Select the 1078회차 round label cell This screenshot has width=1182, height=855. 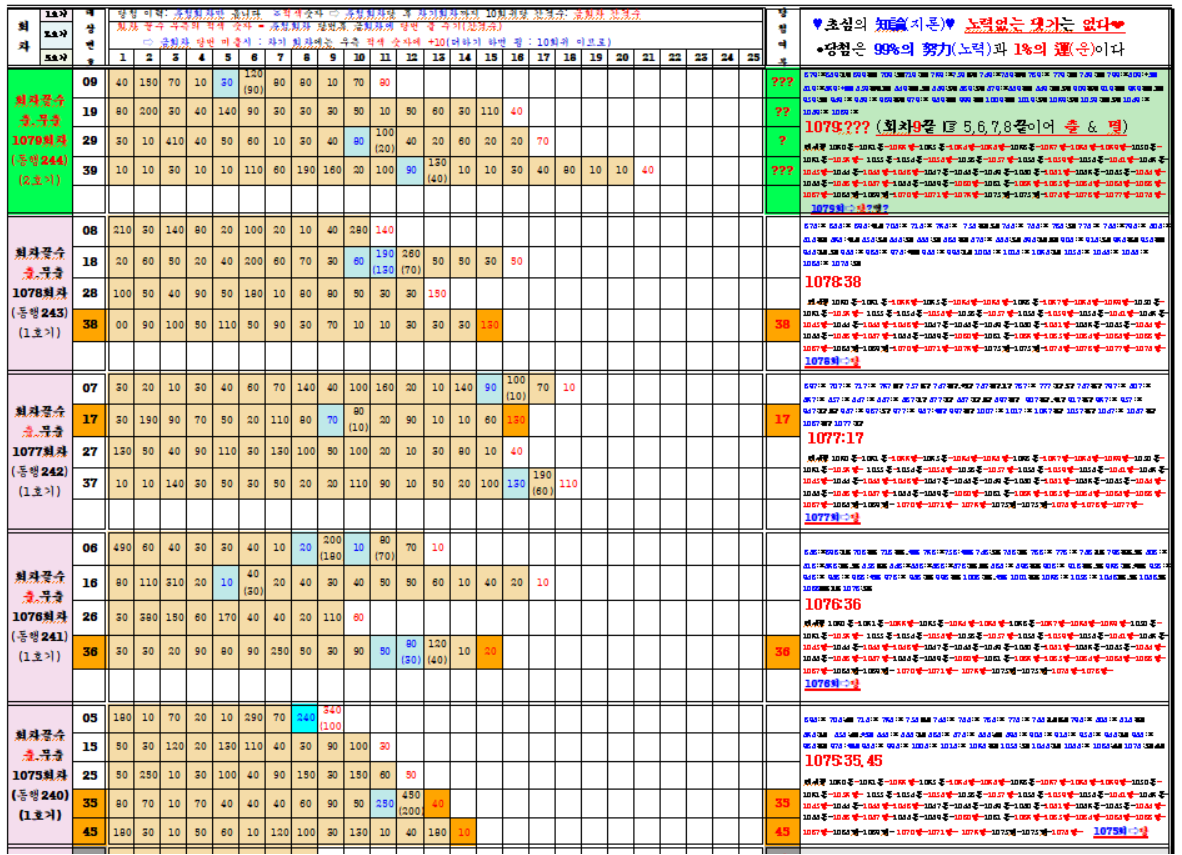point(39,296)
